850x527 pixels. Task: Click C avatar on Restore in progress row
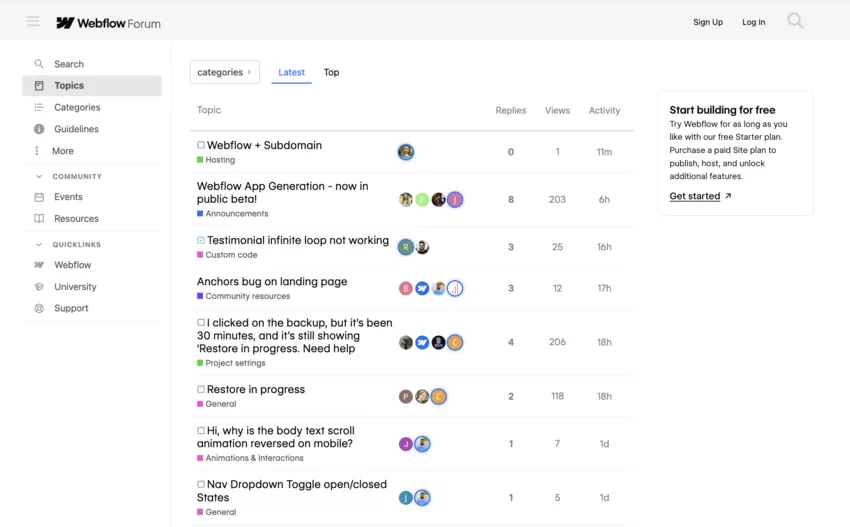click(439, 397)
